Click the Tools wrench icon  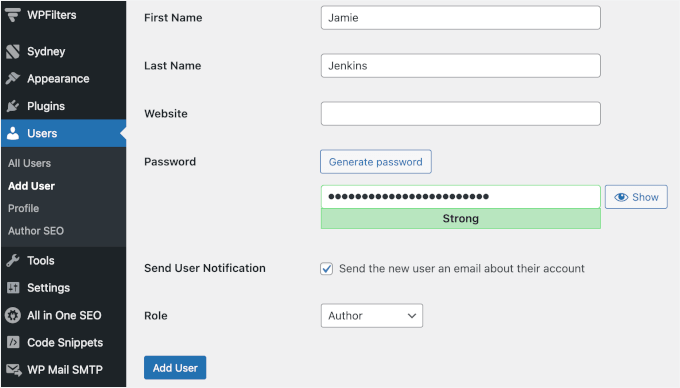13,261
